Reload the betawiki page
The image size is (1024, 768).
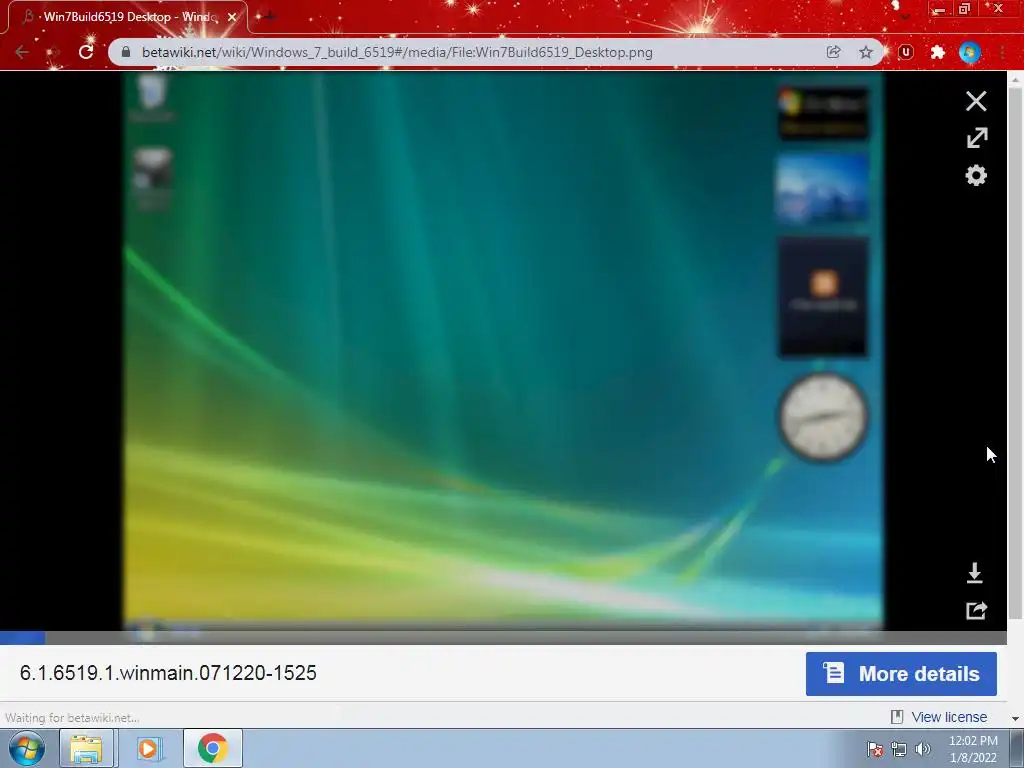pos(86,52)
